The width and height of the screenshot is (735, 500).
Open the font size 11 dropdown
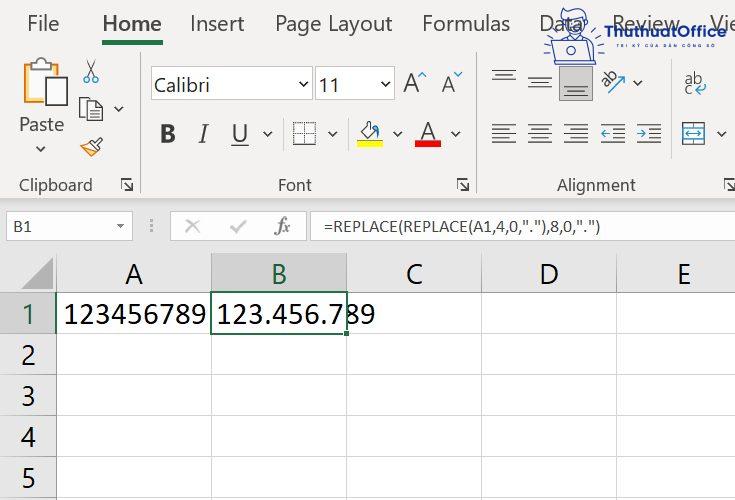pyautogui.click(x=385, y=84)
